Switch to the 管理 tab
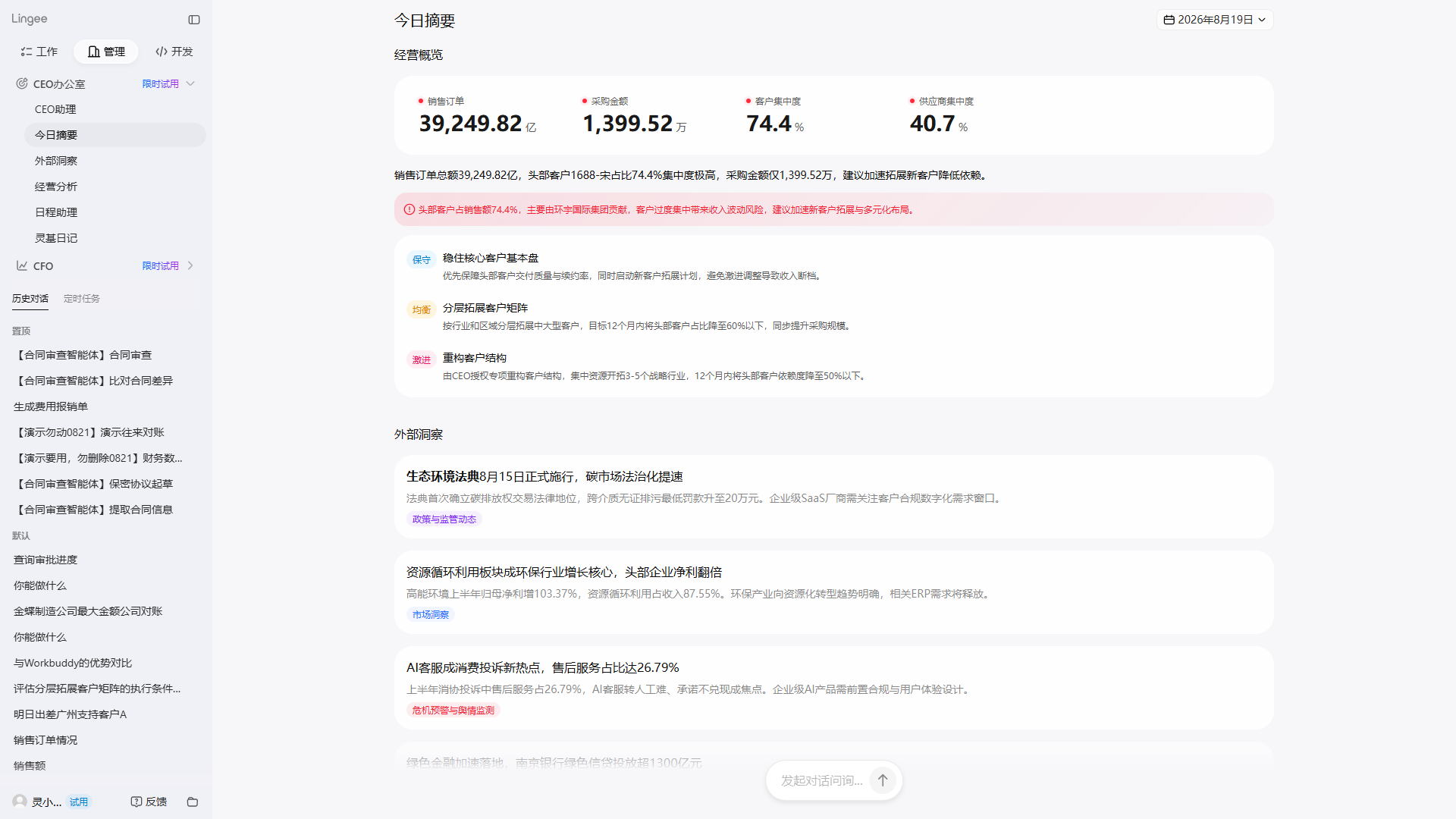The width and height of the screenshot is (1456, 819). click(106, 52)
